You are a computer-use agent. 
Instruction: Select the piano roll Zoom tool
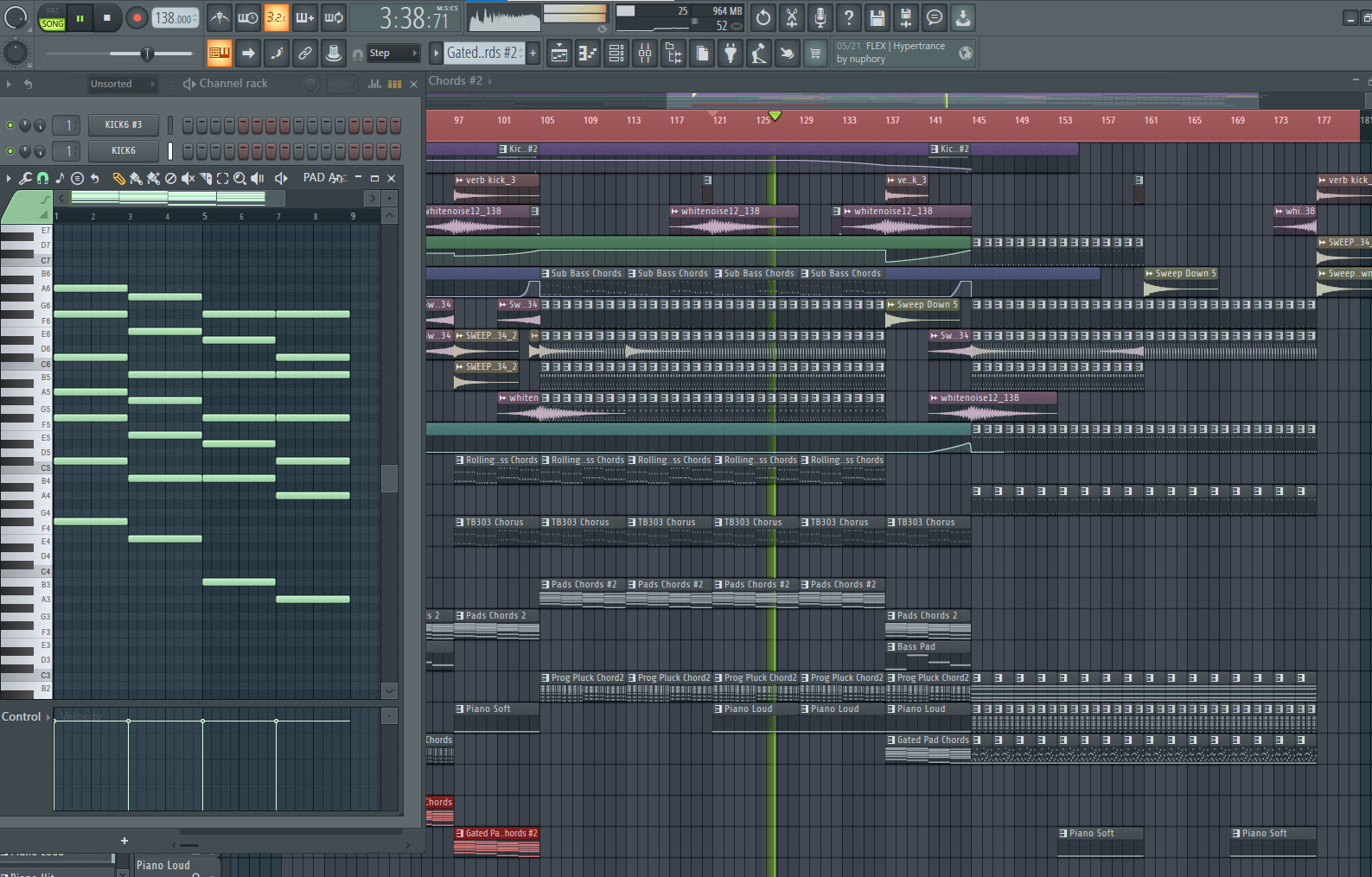point(239,178)
